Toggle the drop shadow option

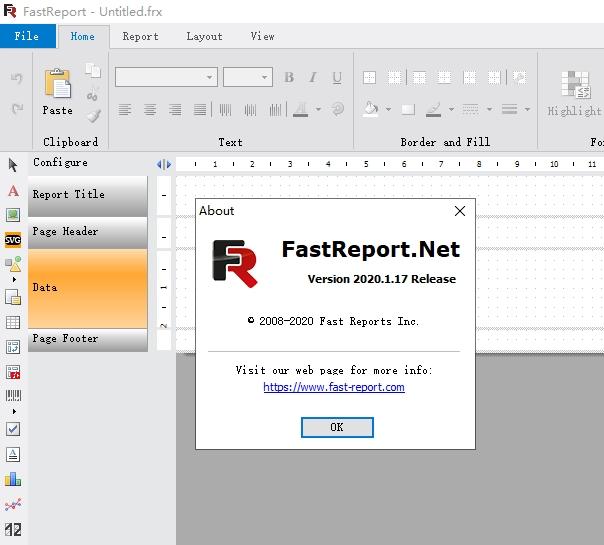click(408, 110)
